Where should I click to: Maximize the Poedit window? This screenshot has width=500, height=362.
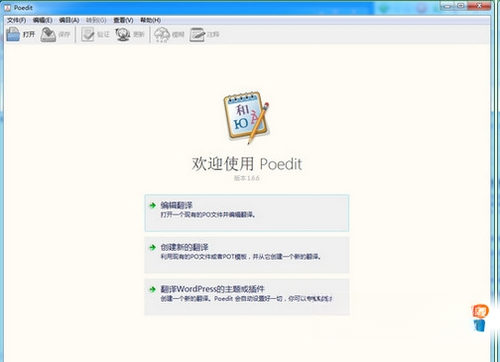461,6
